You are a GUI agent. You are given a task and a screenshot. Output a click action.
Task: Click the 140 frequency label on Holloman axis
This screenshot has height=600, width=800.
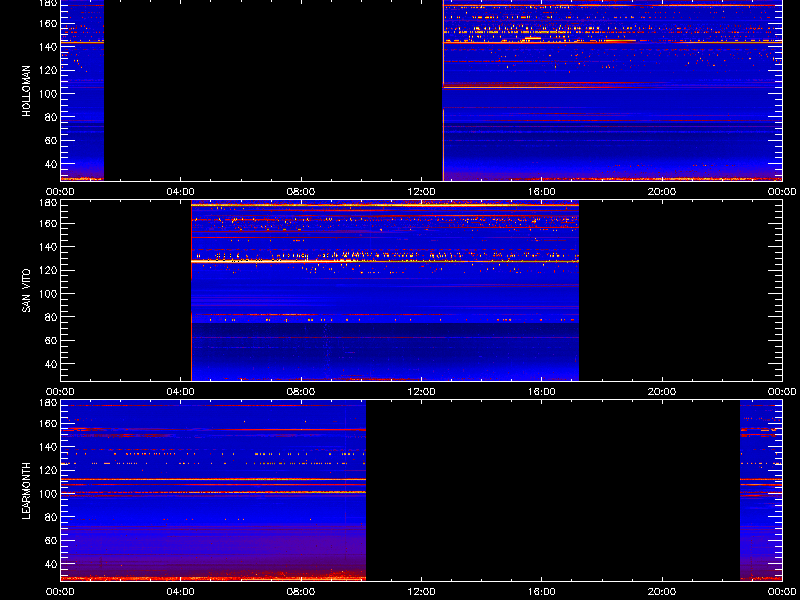click(x=48, y=46)
